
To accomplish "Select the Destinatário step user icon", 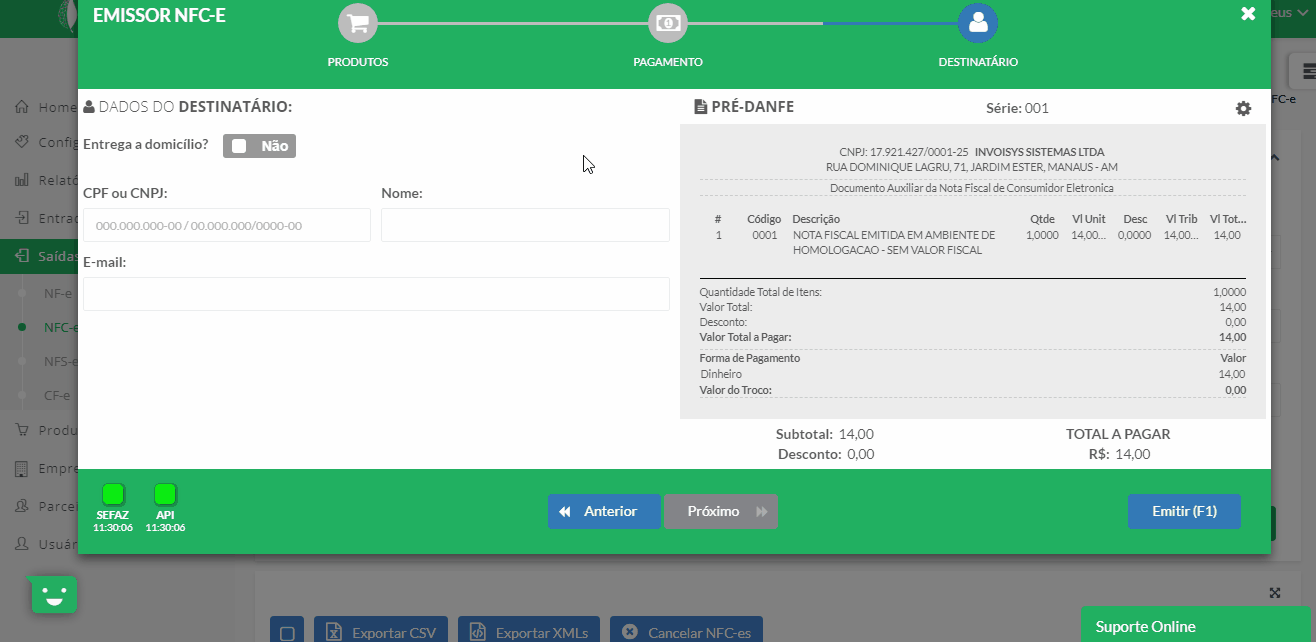I will point(978,23).
